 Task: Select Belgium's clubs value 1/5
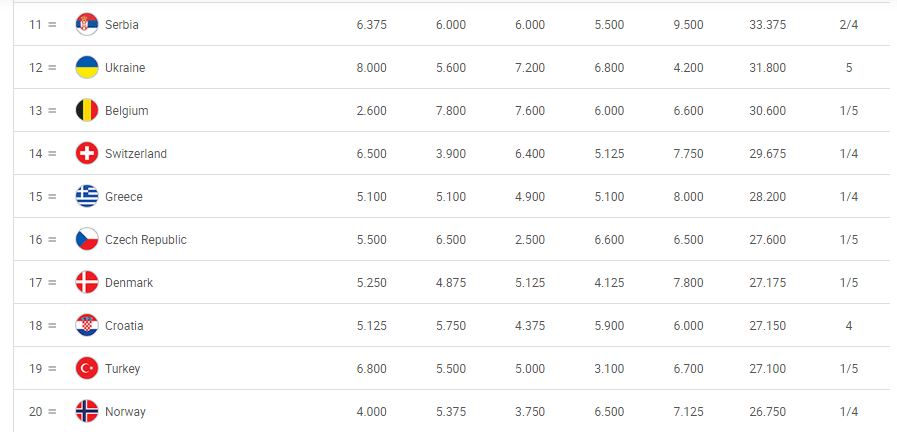tap(849, 110)
